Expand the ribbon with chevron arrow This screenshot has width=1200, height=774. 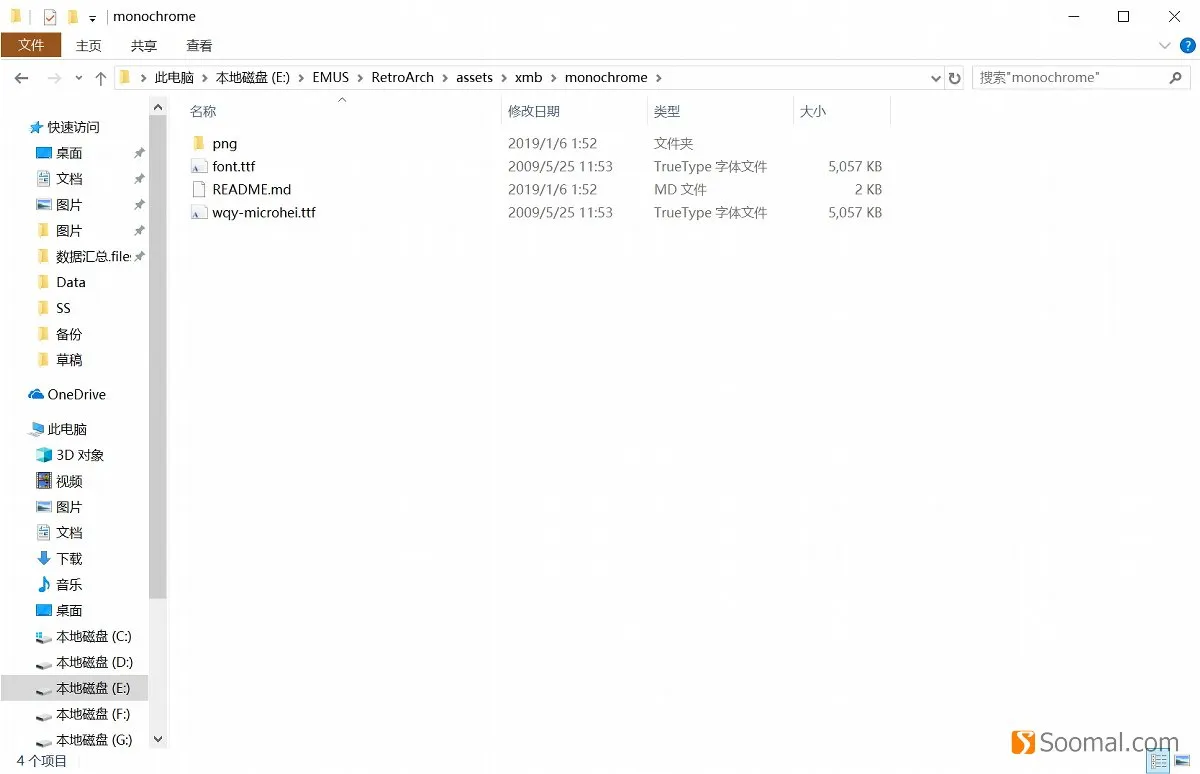[1165, 46]
